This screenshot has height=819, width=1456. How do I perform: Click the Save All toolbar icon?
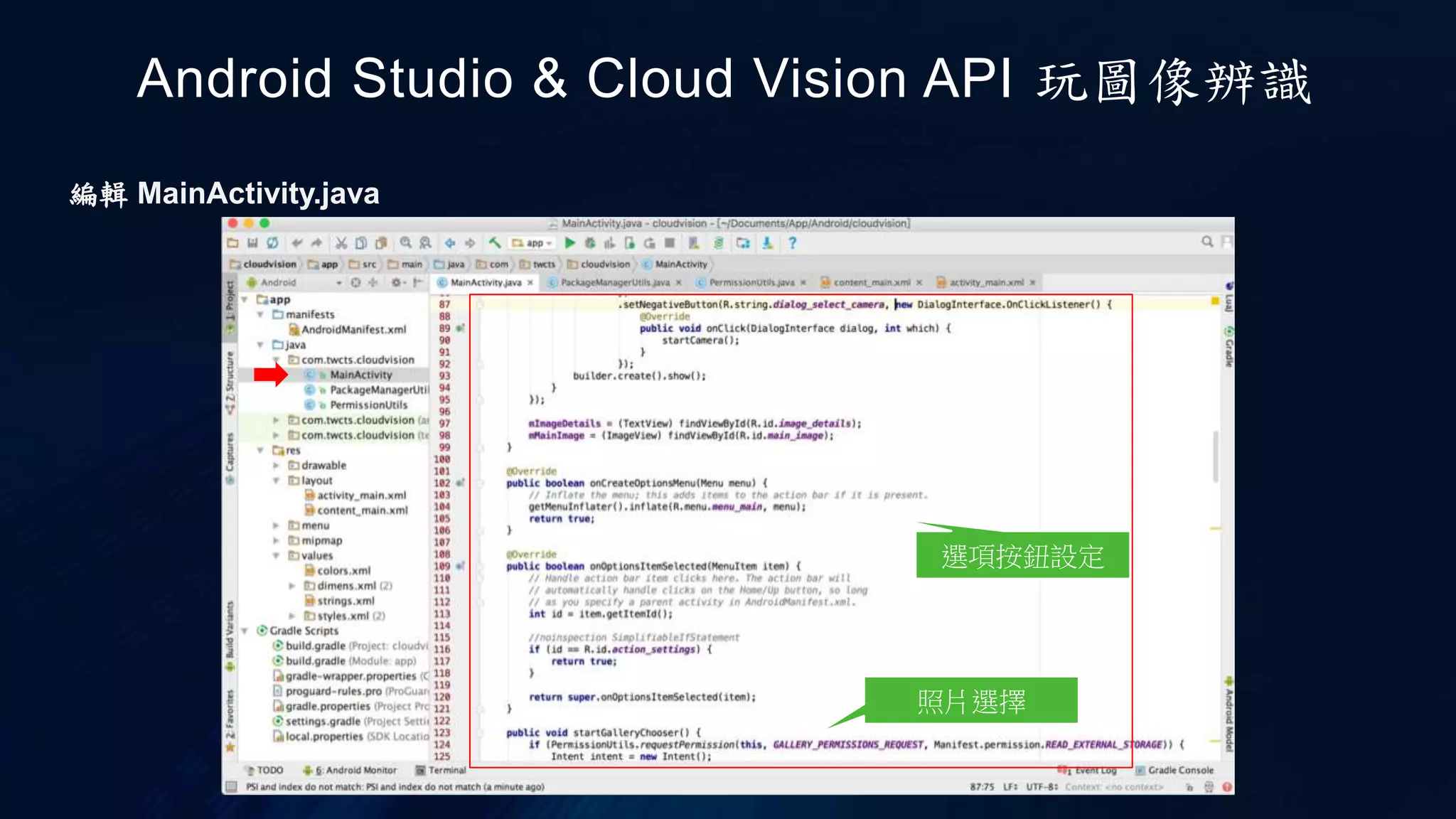[x=252, y=243]
